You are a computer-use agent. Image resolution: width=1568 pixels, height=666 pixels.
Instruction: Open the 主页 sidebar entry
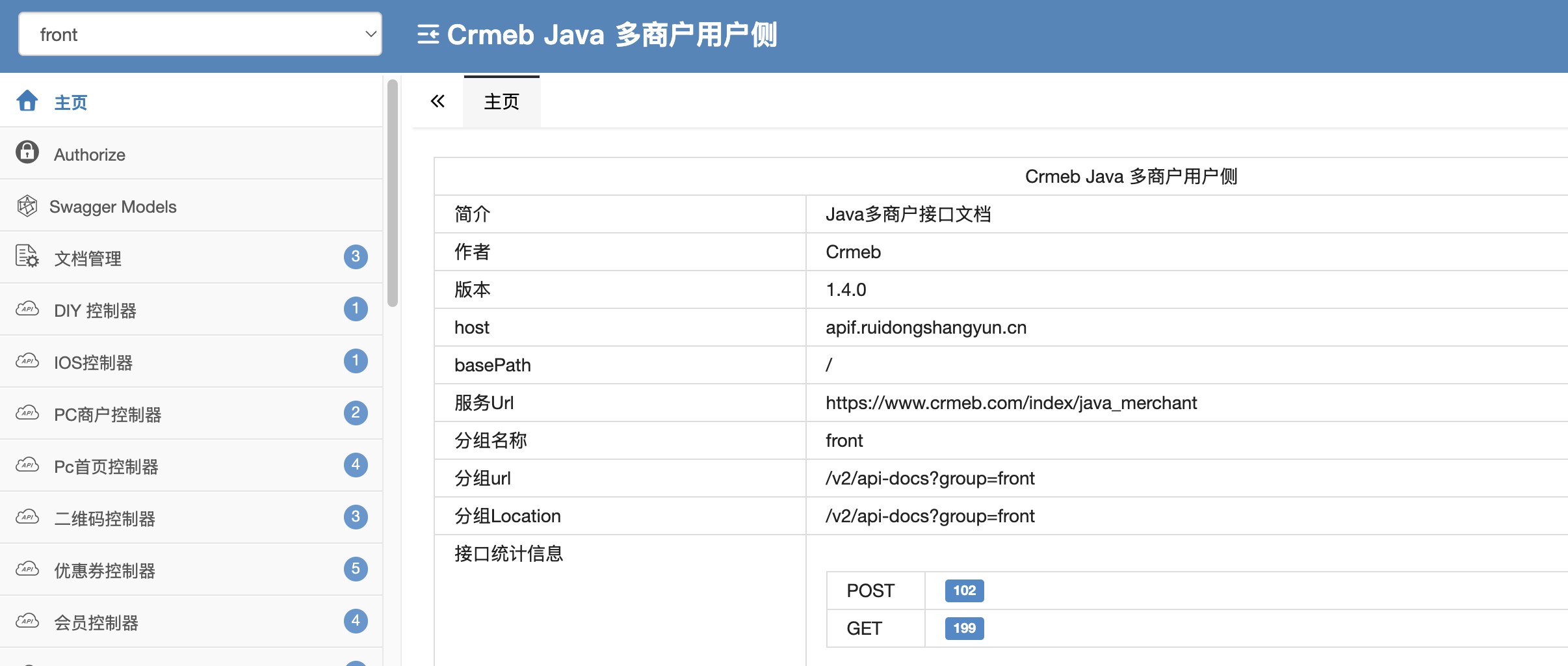[x=191, y=101]
